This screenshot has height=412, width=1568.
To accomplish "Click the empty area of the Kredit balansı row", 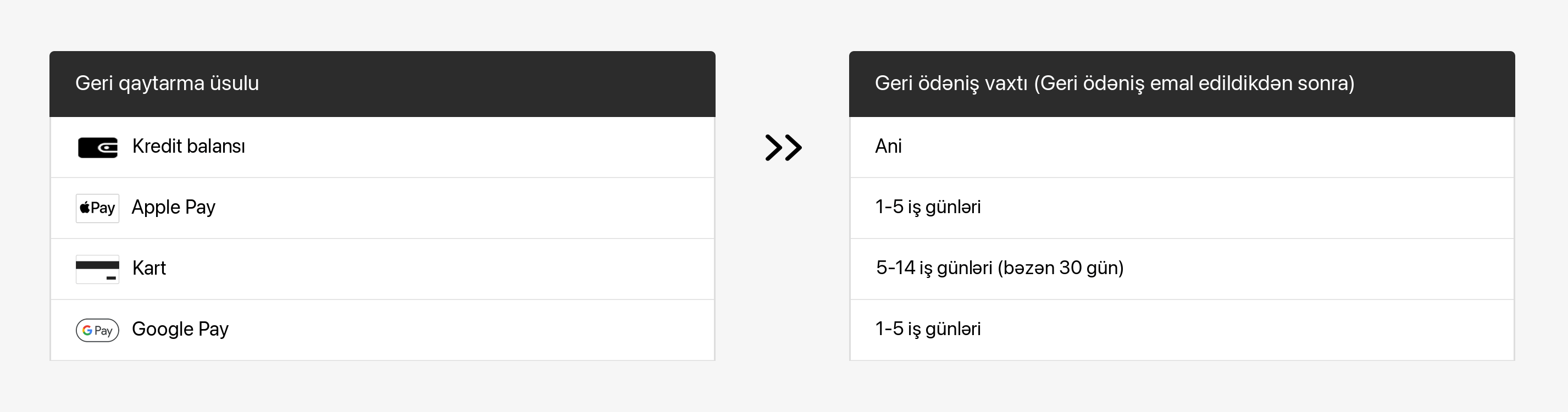I will coord(481,147).
